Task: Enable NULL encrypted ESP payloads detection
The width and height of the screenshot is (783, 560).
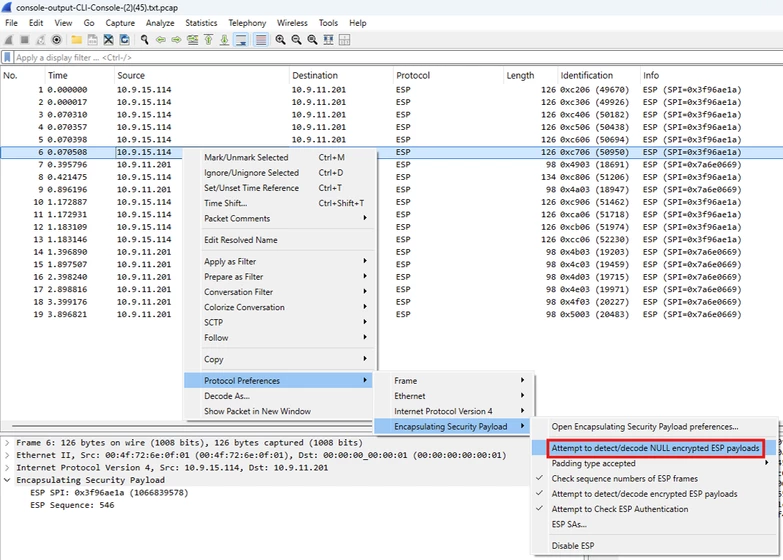Action: [x=655, y=448]
